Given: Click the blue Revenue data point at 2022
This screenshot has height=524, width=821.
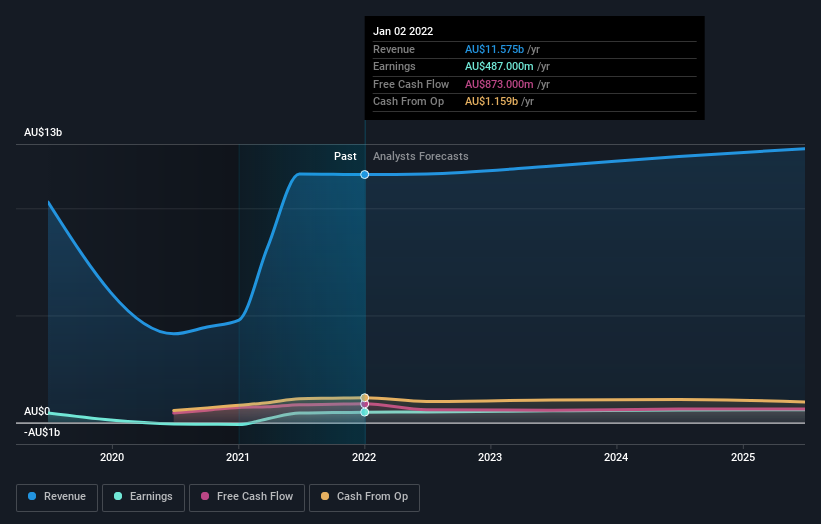Looking at the screenshot, I should click(364, 174).
